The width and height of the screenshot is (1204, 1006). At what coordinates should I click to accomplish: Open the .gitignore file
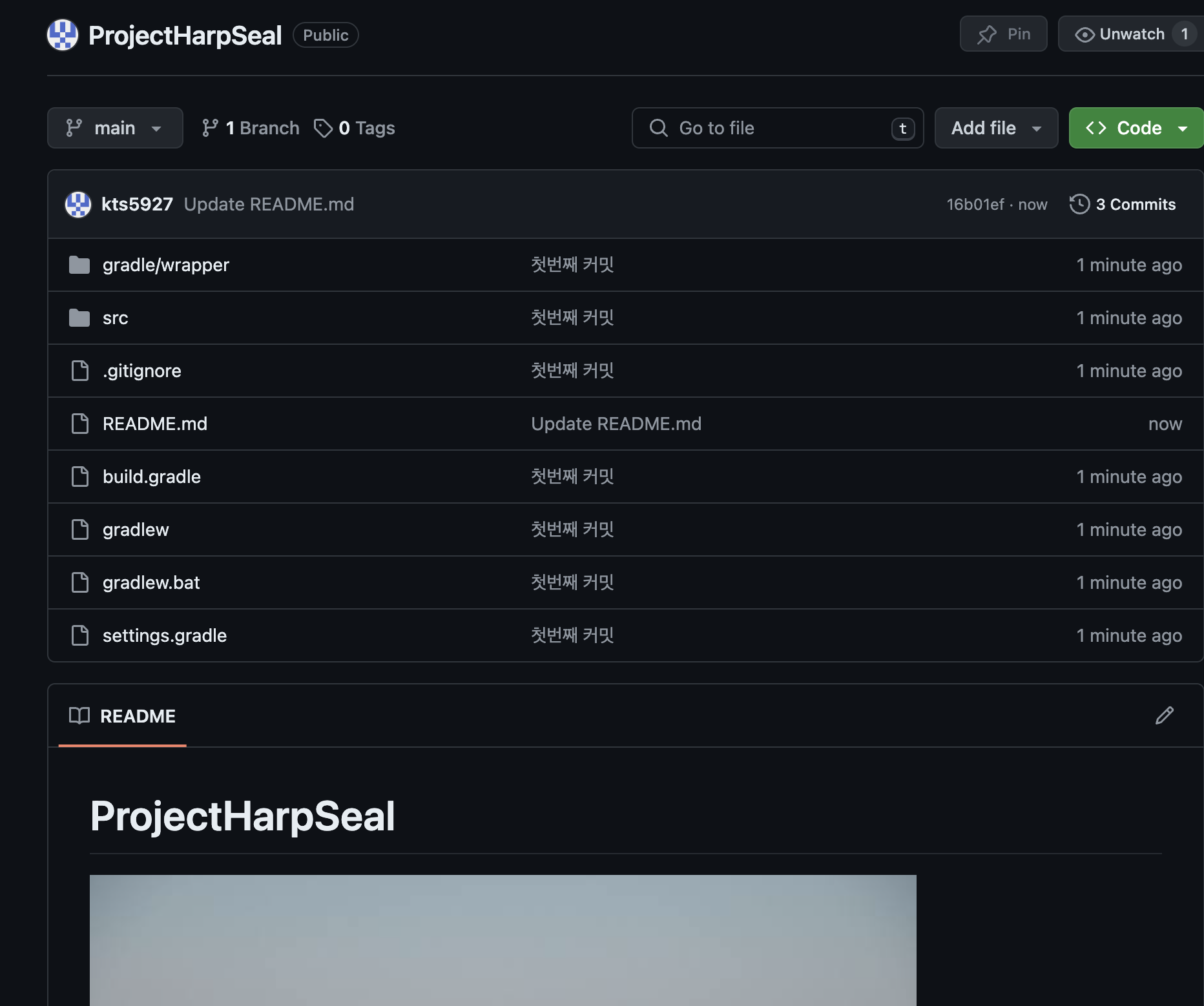coord(141,371)
